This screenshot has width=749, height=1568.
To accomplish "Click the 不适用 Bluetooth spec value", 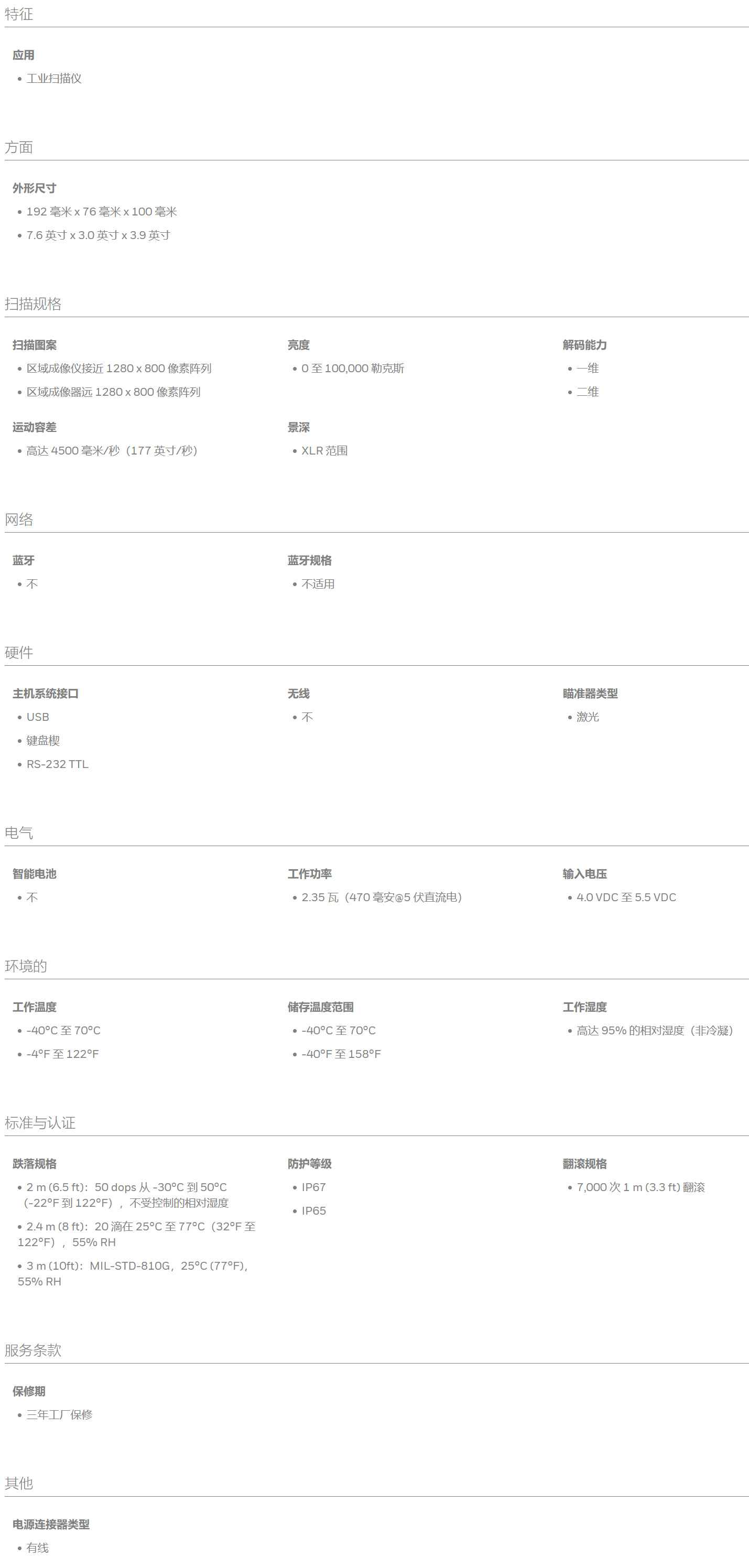I will (318, 583).
